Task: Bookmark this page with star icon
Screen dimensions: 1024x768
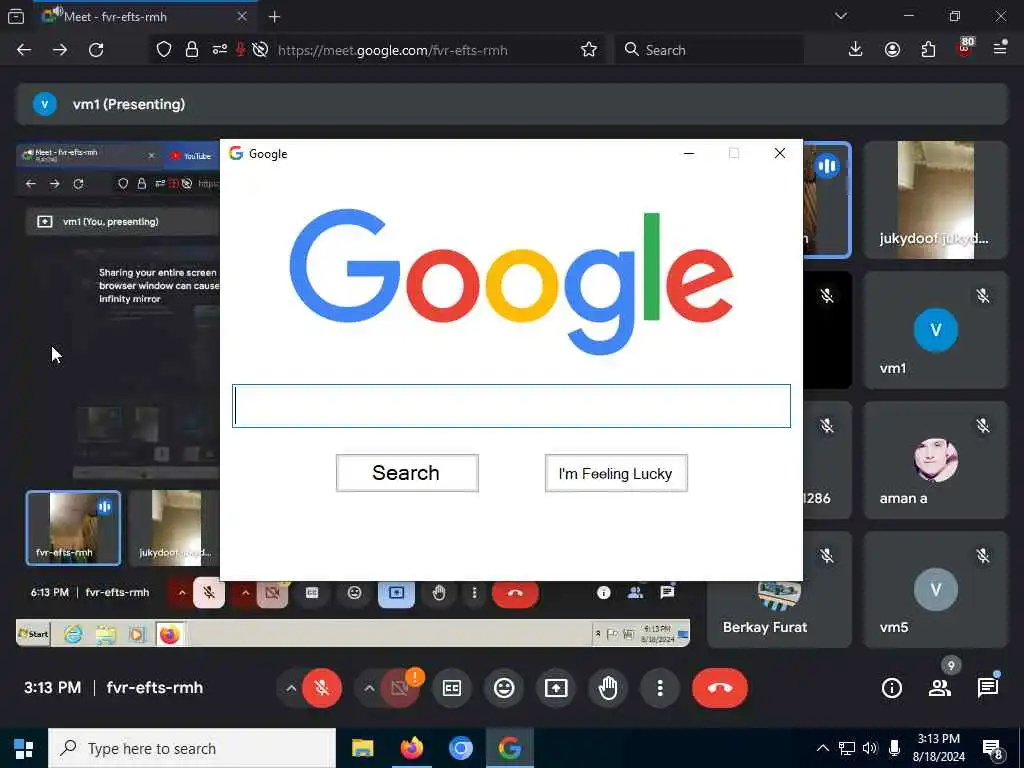Action: [x=588, y=50]
